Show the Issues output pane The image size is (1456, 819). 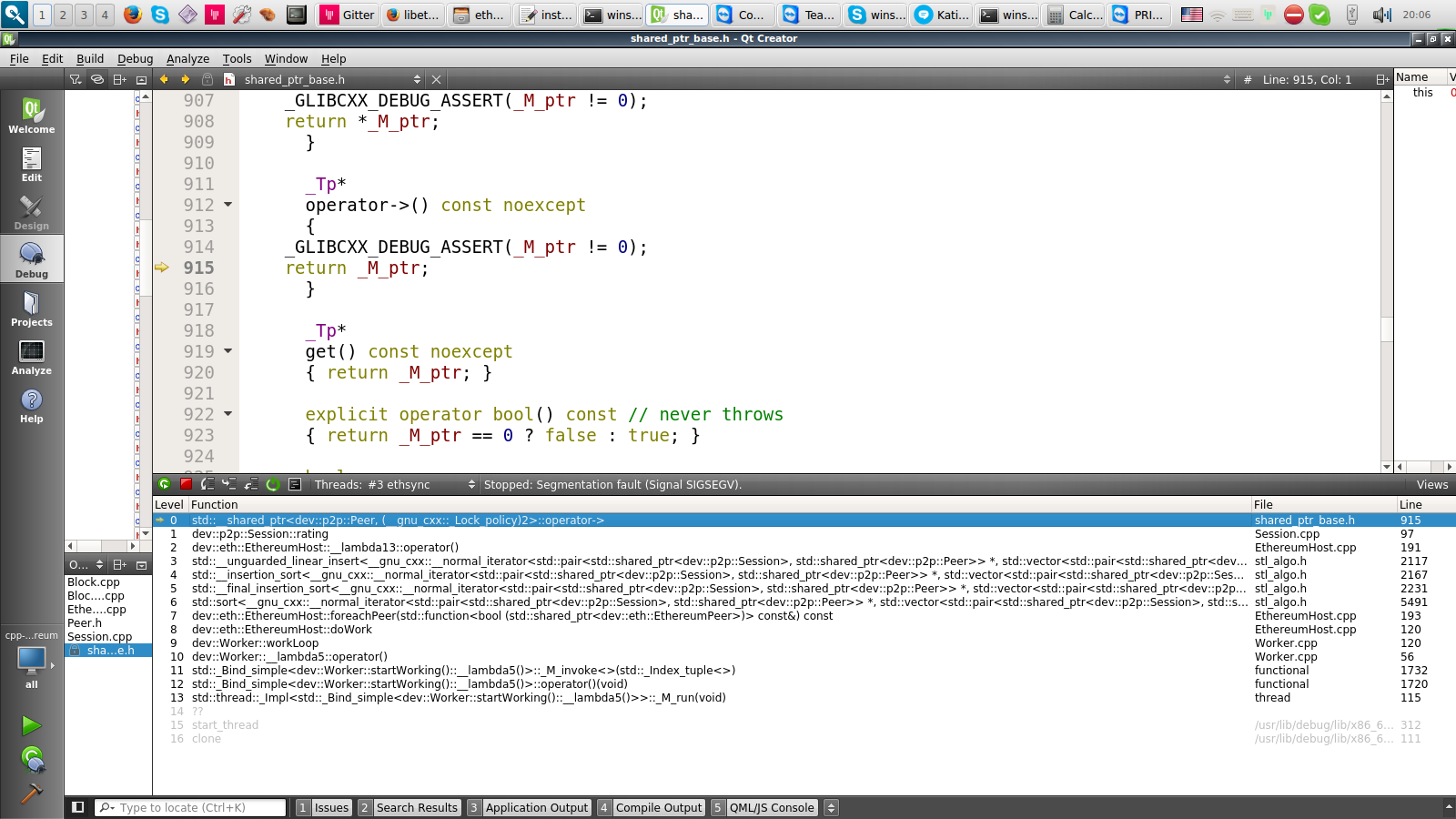click(324, 807)
